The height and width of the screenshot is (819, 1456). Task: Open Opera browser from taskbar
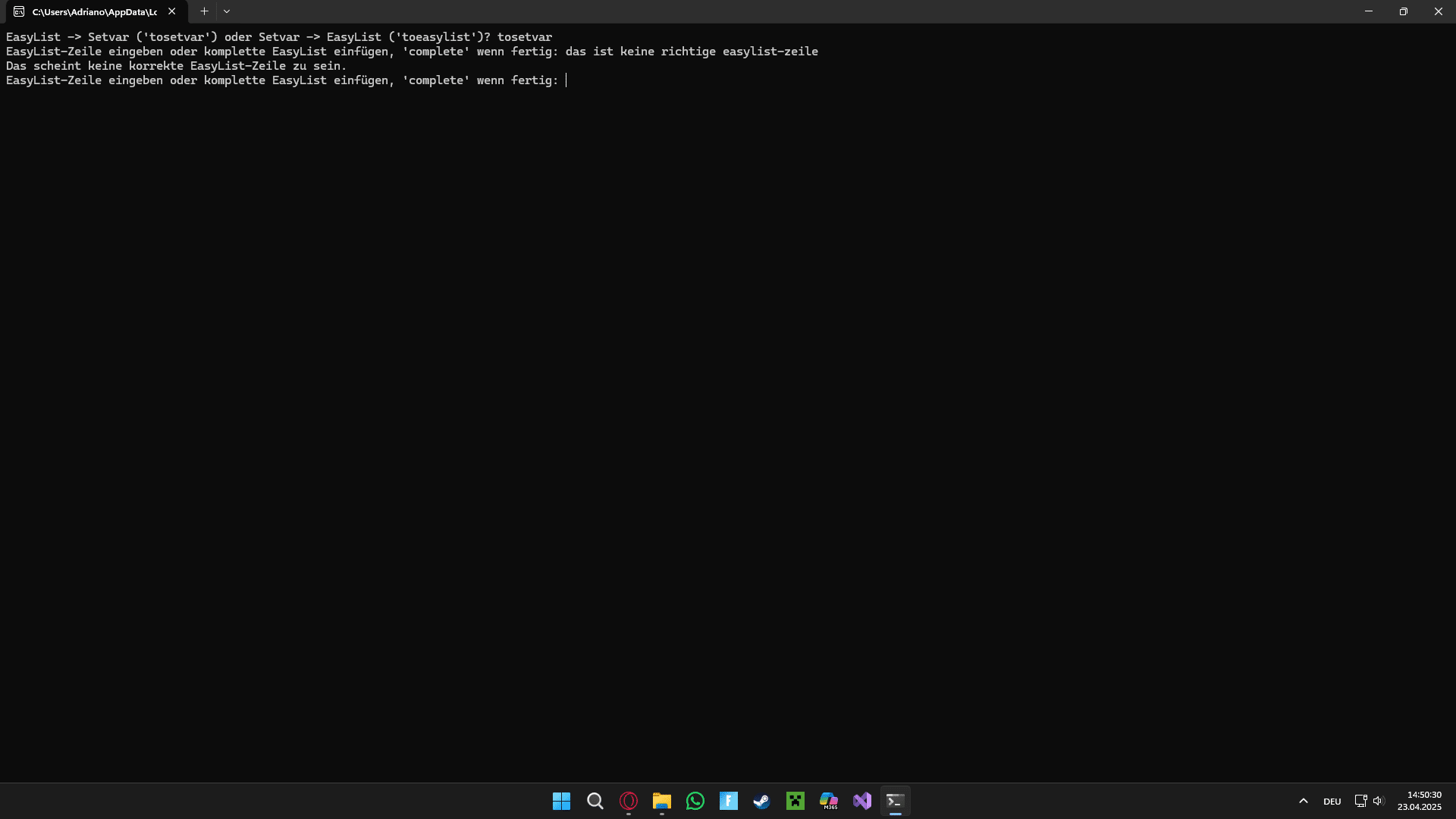(629, 801)
